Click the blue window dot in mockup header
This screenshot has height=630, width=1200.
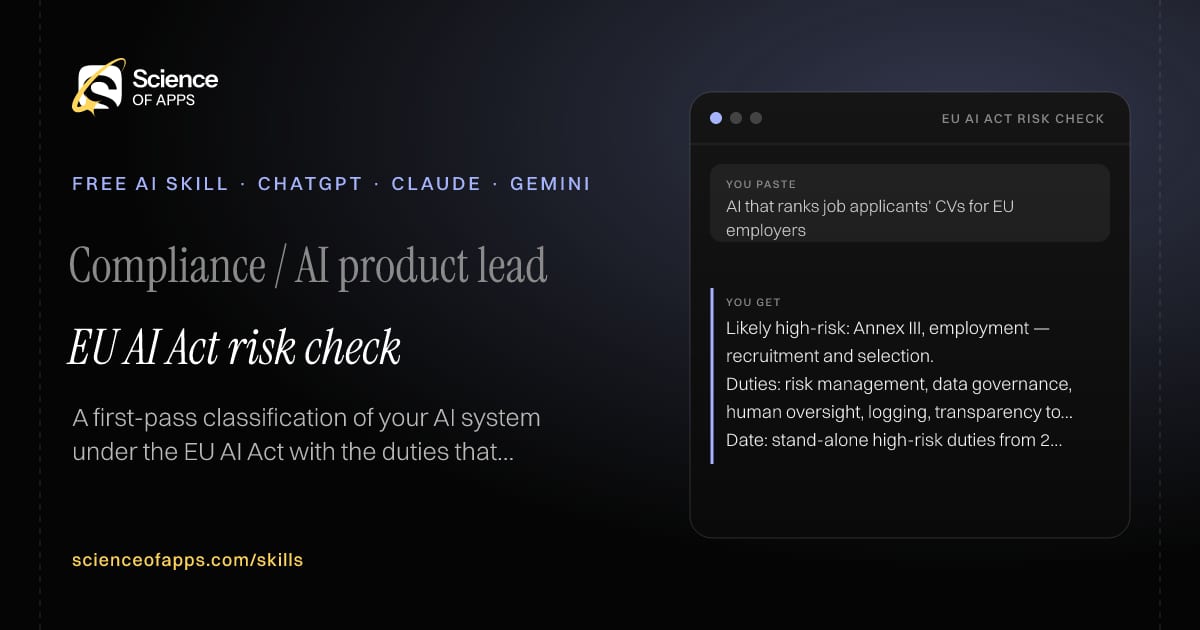[x=716, y=118]
